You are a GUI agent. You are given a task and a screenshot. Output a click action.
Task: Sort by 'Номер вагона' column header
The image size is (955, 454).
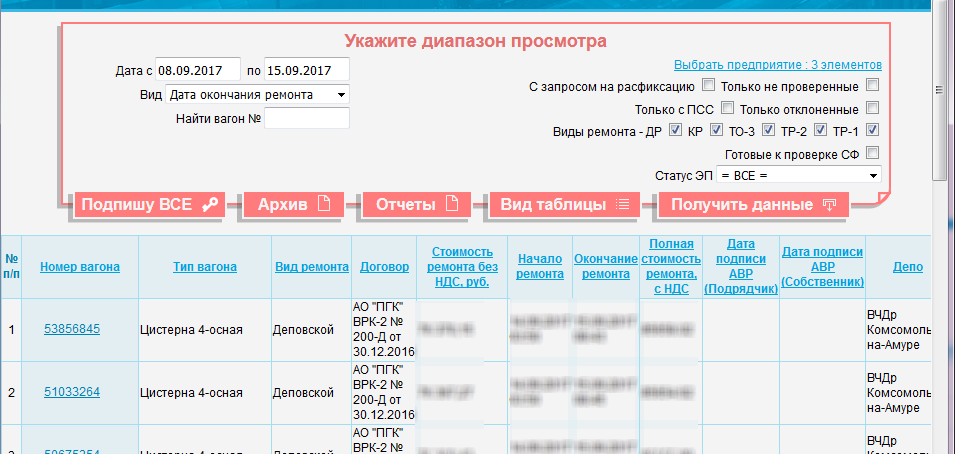pyautogui.click(x=80, y=267)
